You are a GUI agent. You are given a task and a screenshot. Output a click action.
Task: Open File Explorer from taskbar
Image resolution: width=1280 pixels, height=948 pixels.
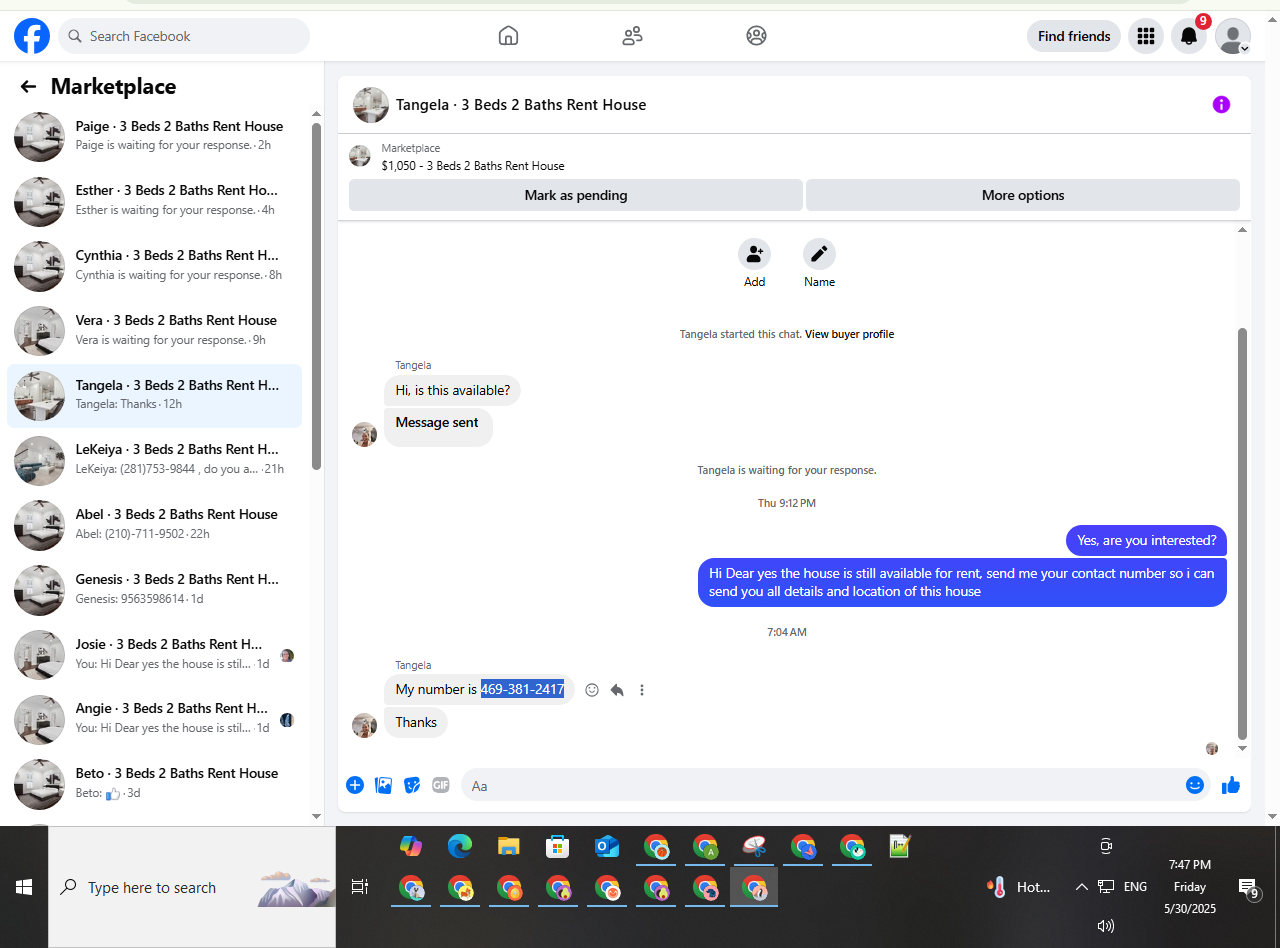click(509, 846)
